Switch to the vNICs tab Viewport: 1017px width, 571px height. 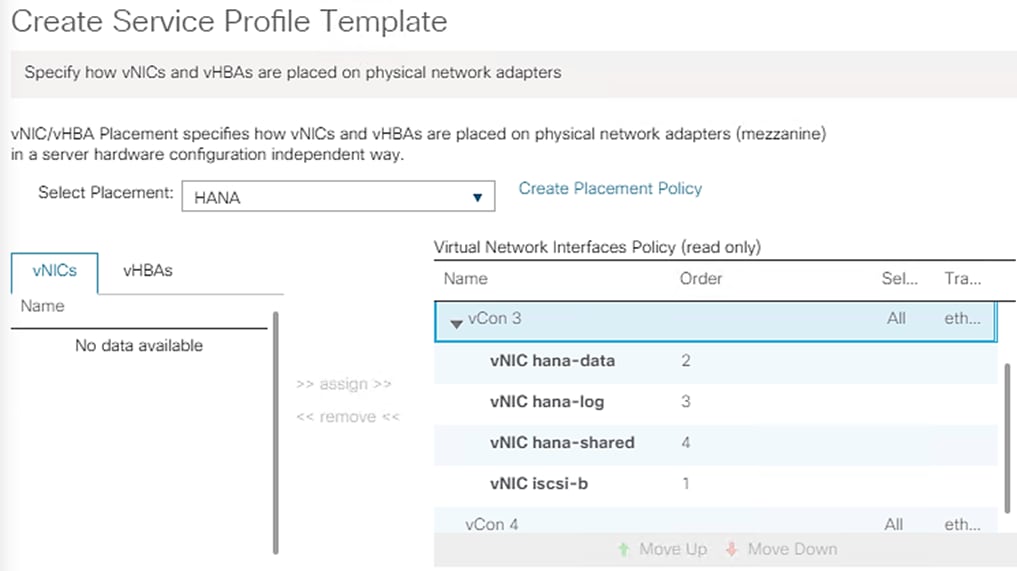(x=54, y=271)
